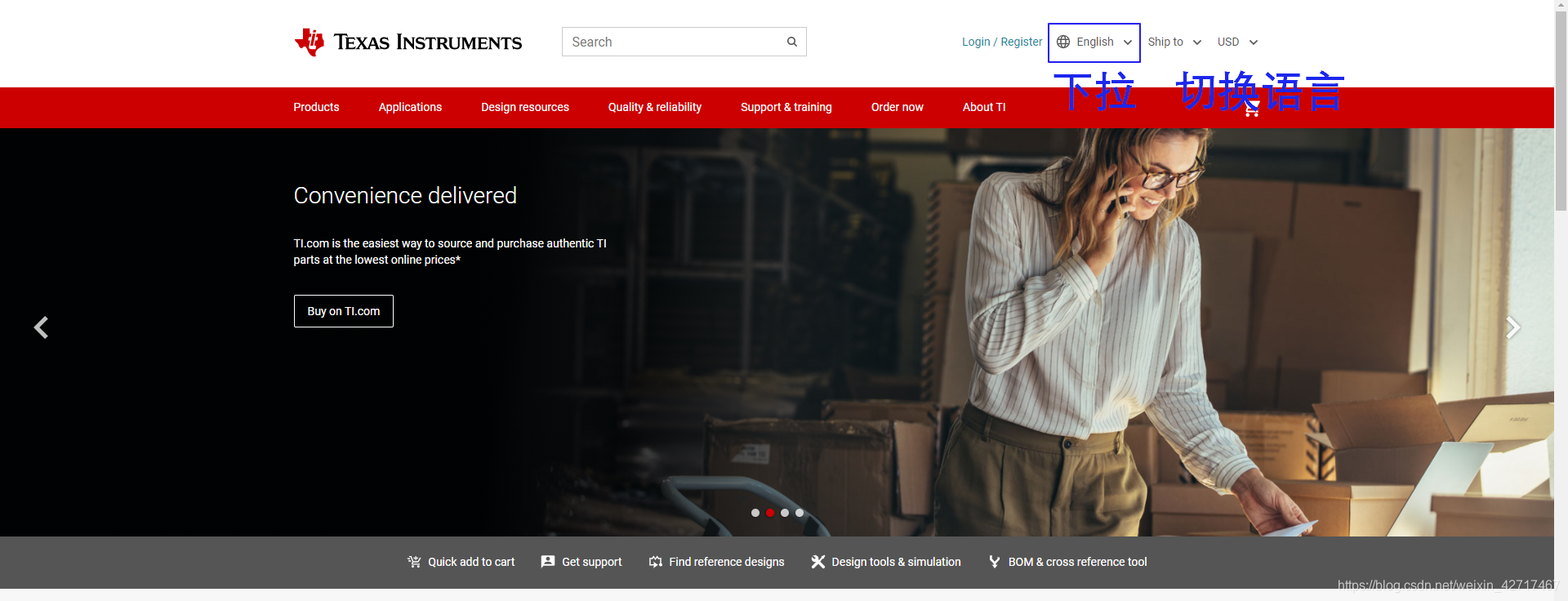Screen dimensions: 1568x601
Task: Click the search magnifier icon
Action: coord(791,42)
